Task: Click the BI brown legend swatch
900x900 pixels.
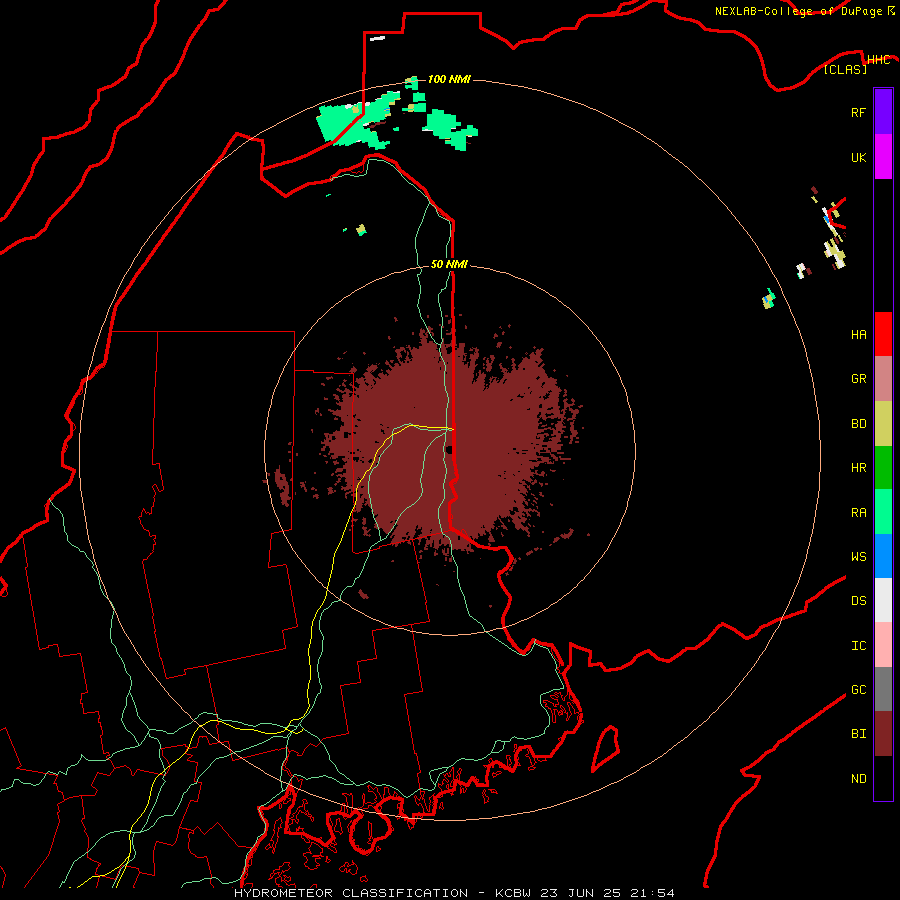Action: pyautogui.click(x=883, y=734)
